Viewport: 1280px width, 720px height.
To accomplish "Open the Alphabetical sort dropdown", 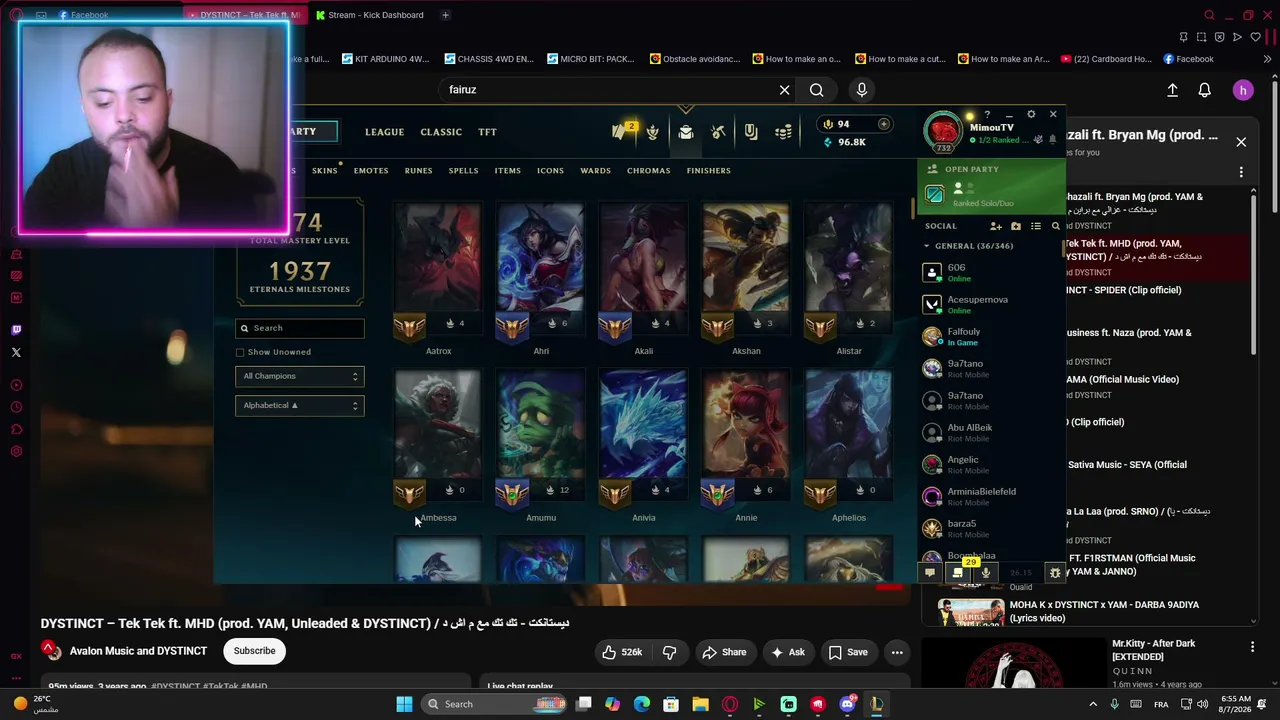I will click(x=300, y=405).
